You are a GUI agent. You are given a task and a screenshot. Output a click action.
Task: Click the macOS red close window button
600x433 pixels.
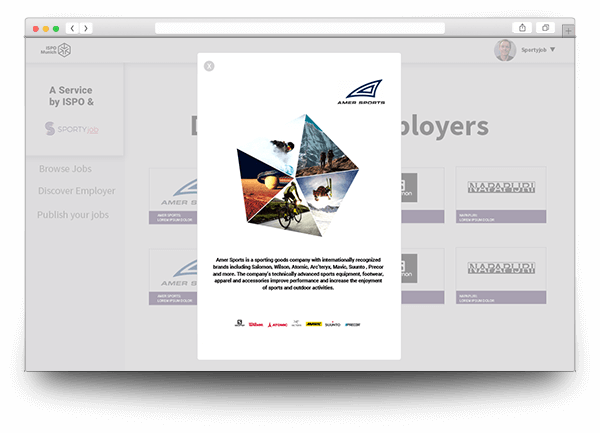(36, 29)
